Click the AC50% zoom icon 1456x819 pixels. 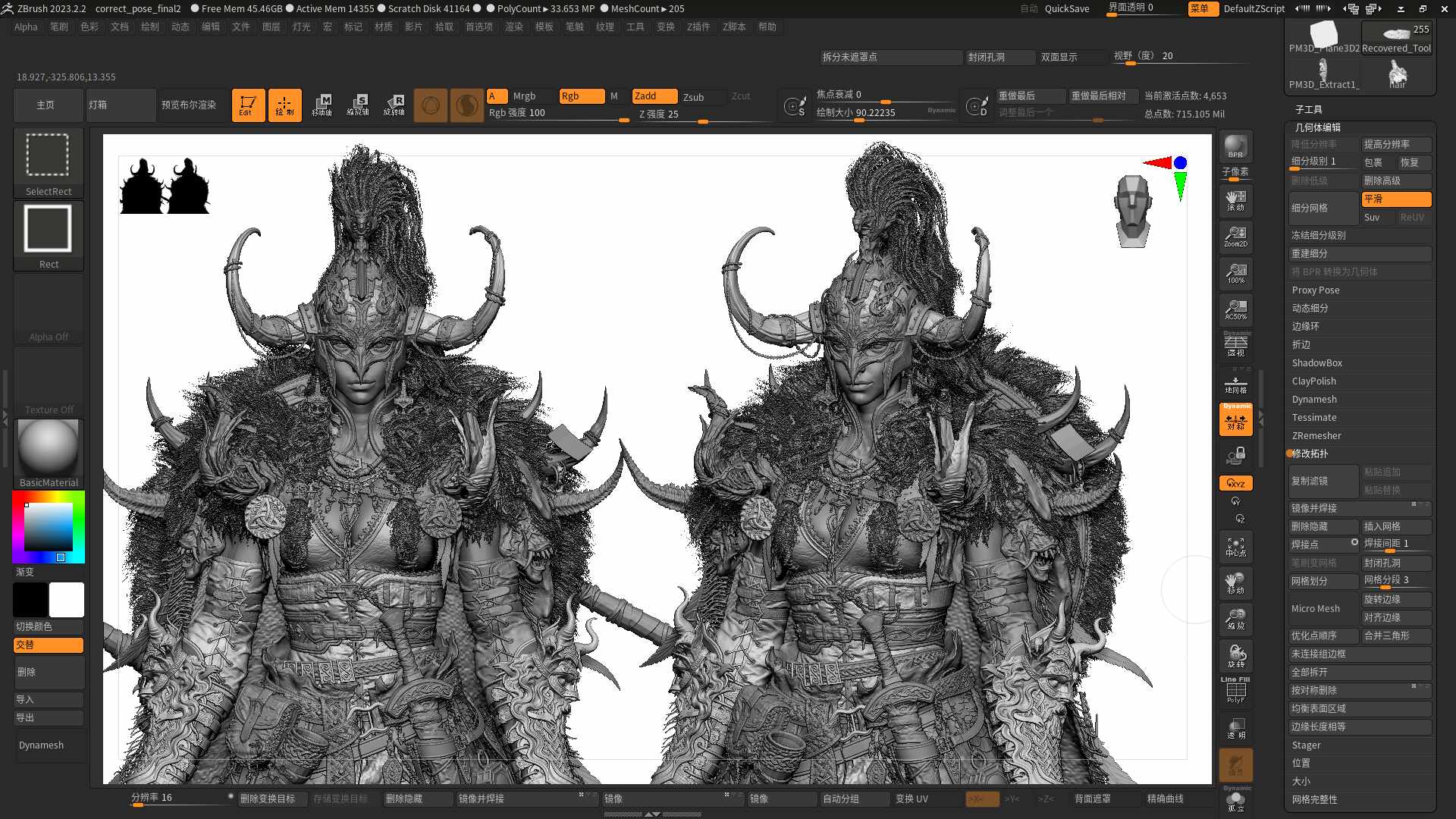1235,309
